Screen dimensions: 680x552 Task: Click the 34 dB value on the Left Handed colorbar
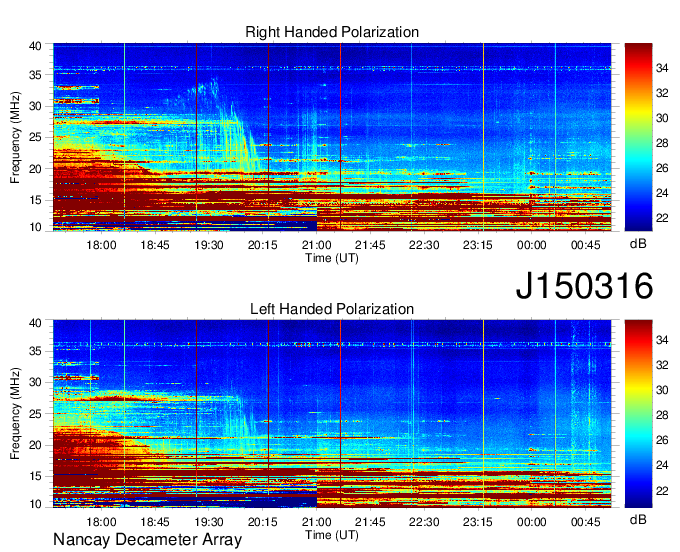click(x=662, y=340)
